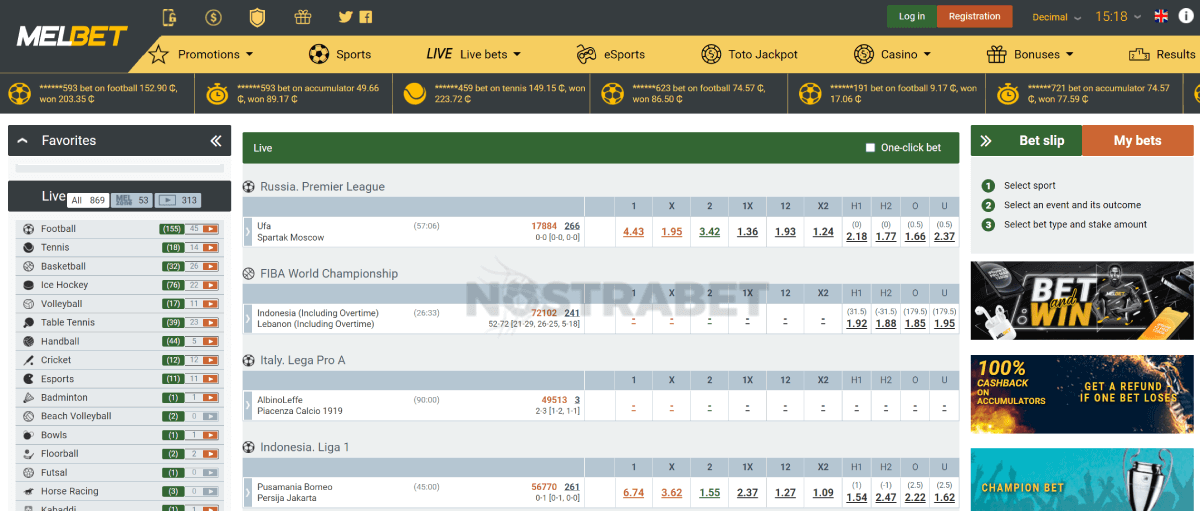Screen dimensions: 1200x511
Task: Expand the Indonesia vs Lebanon match row
Action: click(x=247, y=318)
